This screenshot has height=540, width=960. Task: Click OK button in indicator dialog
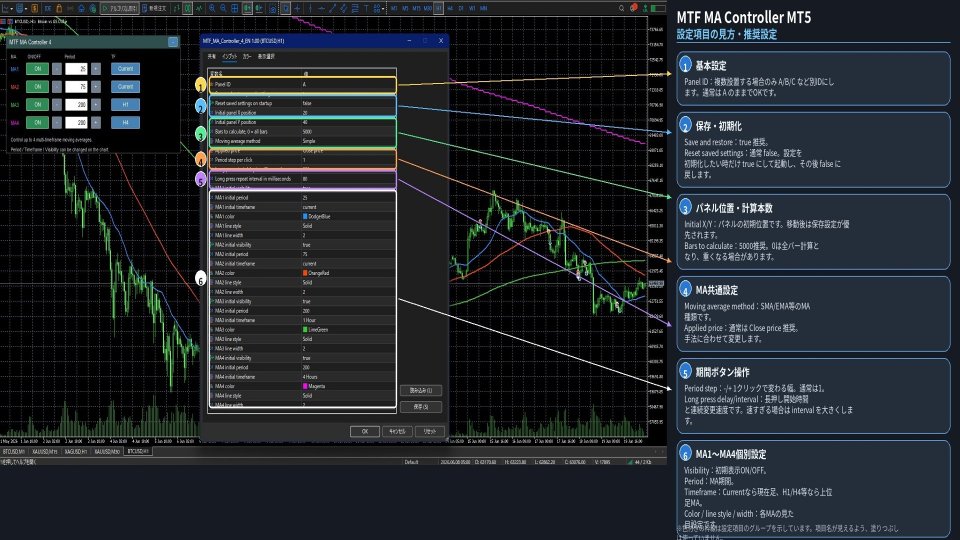tap(364, 431)
